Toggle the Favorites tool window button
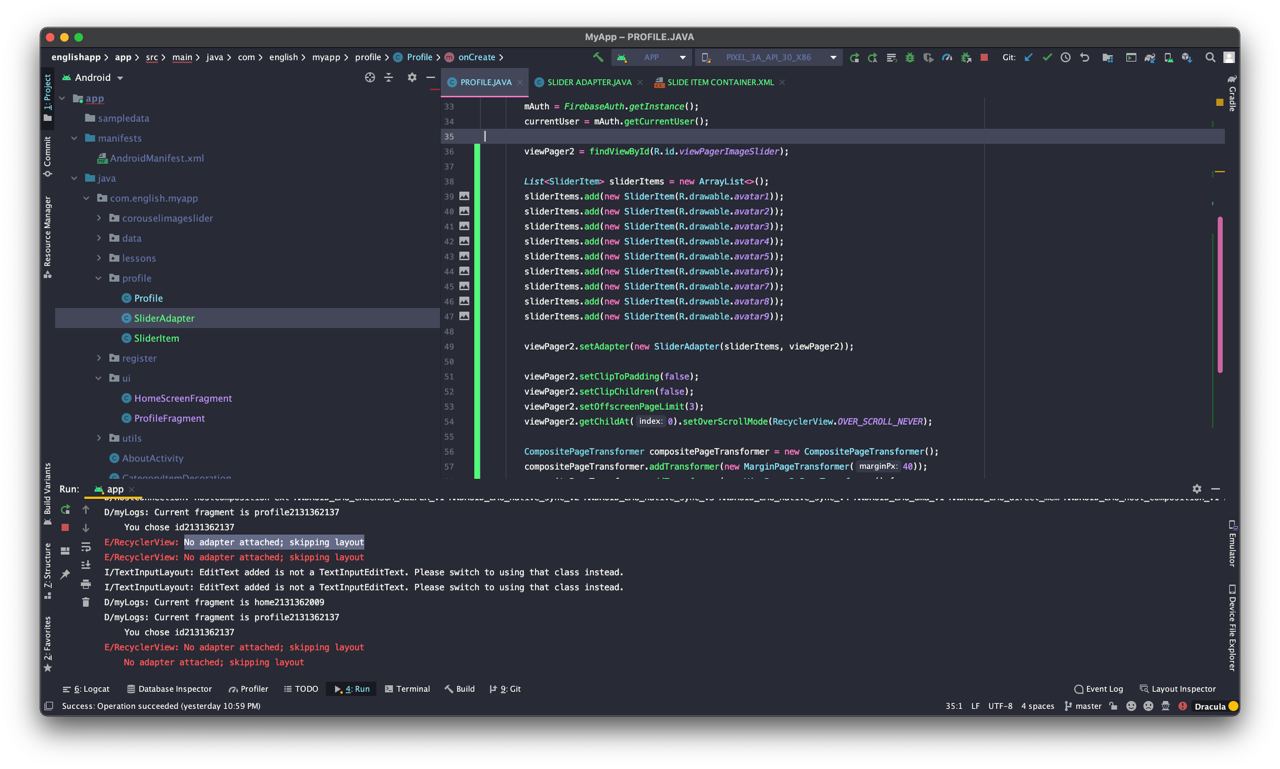The width and height of the screenshot is (1280, 769). click(47, 645)
